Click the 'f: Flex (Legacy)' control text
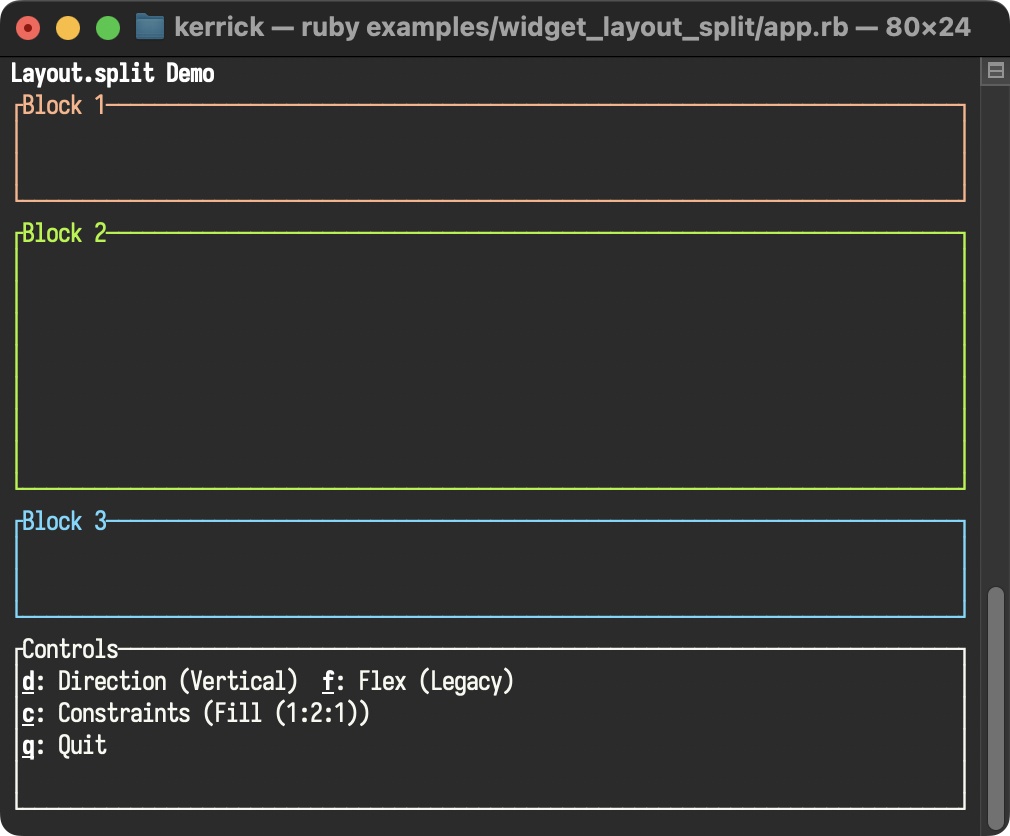 tap(417, 681)
